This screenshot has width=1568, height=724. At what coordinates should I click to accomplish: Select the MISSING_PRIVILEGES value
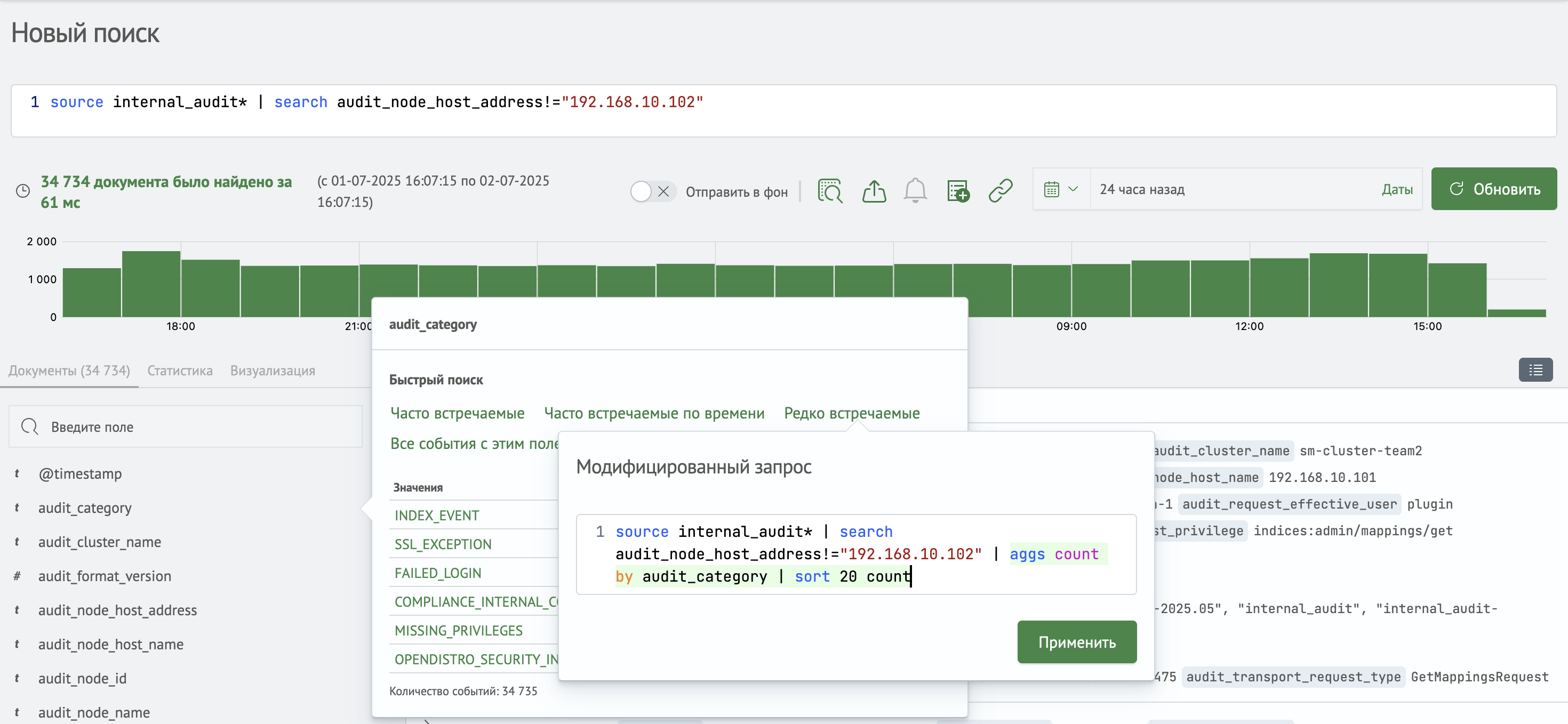click(458, 630)
